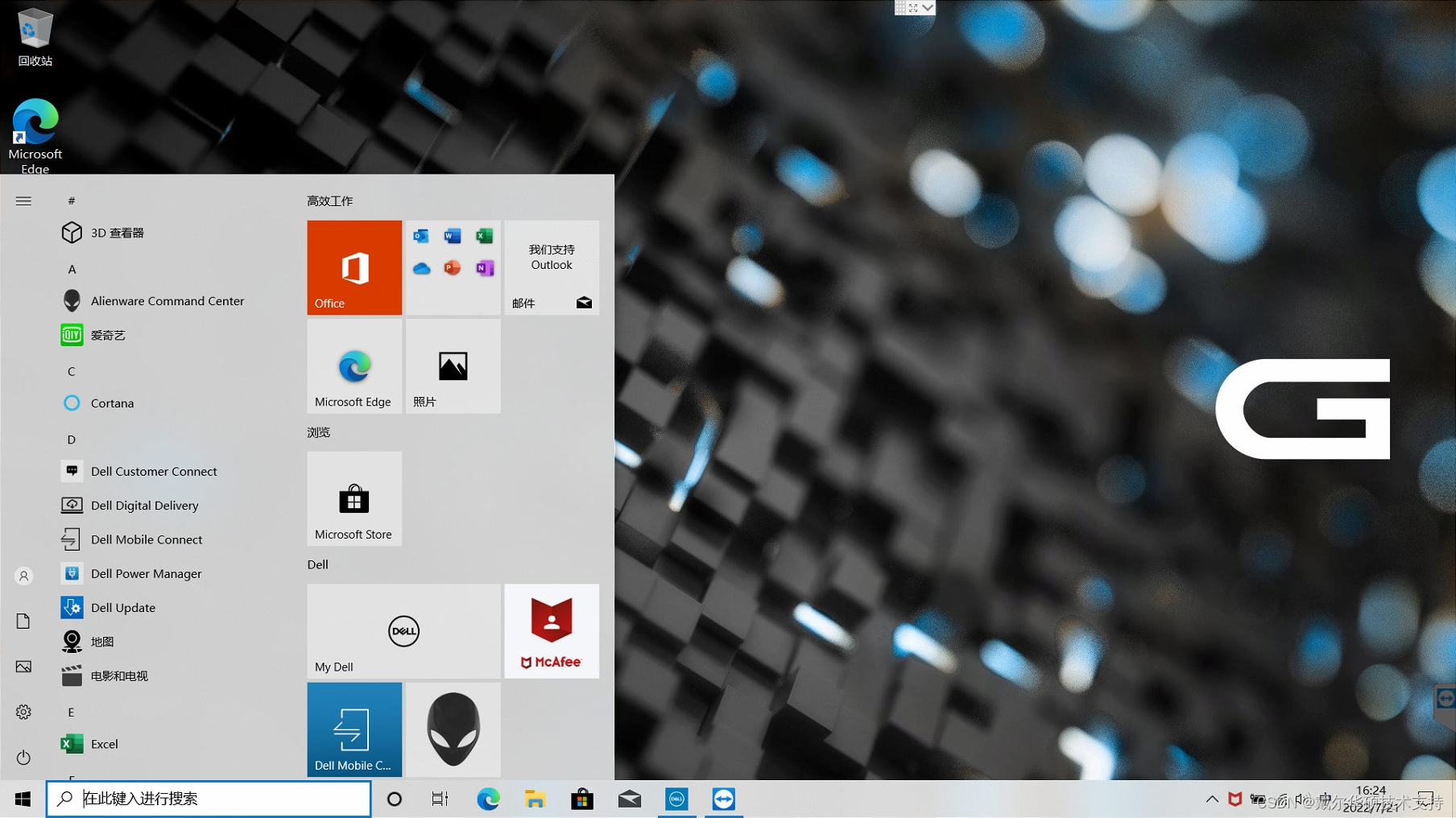Open Cortana from the app list
The height and width of the screenshot is (818, 1456).
coord(169,403)
